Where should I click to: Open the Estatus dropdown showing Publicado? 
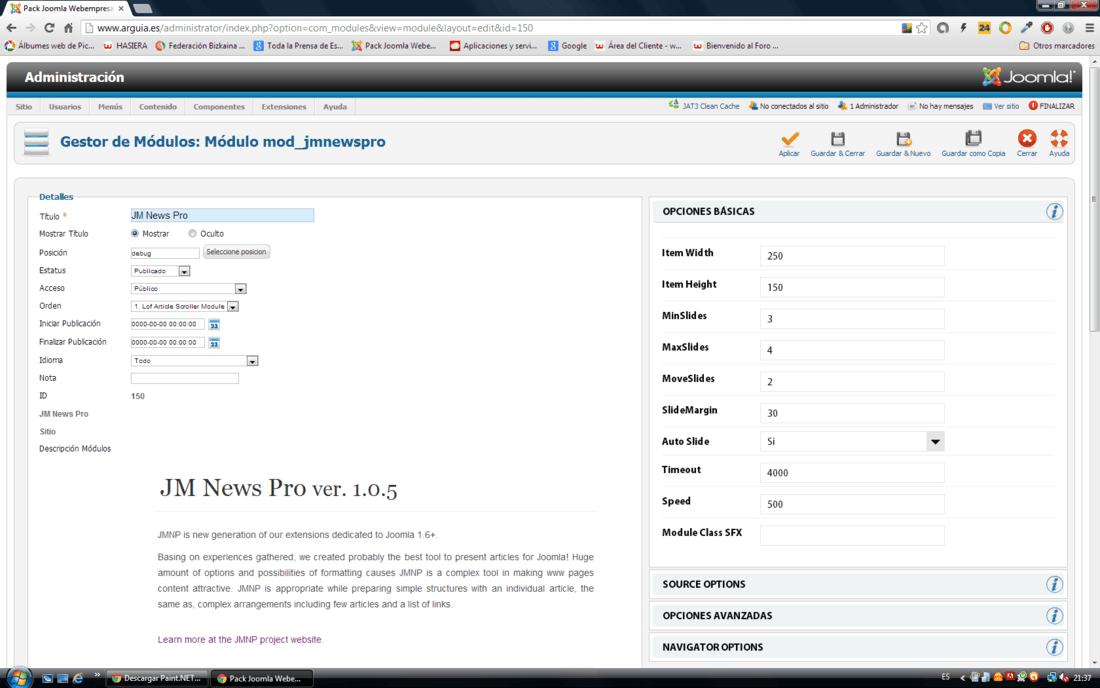click(x=161, y=271)
